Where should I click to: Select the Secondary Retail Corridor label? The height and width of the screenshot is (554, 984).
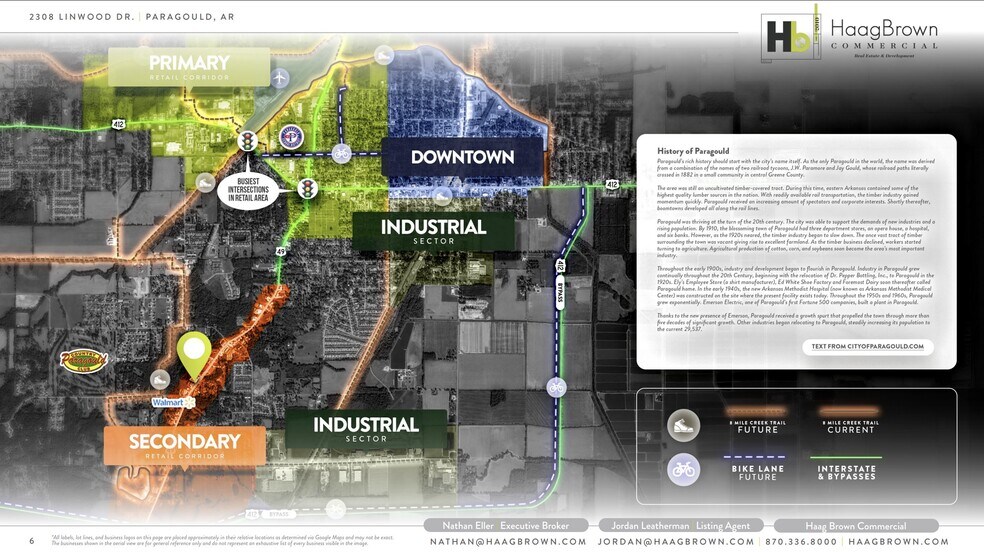tap(184, 445)
